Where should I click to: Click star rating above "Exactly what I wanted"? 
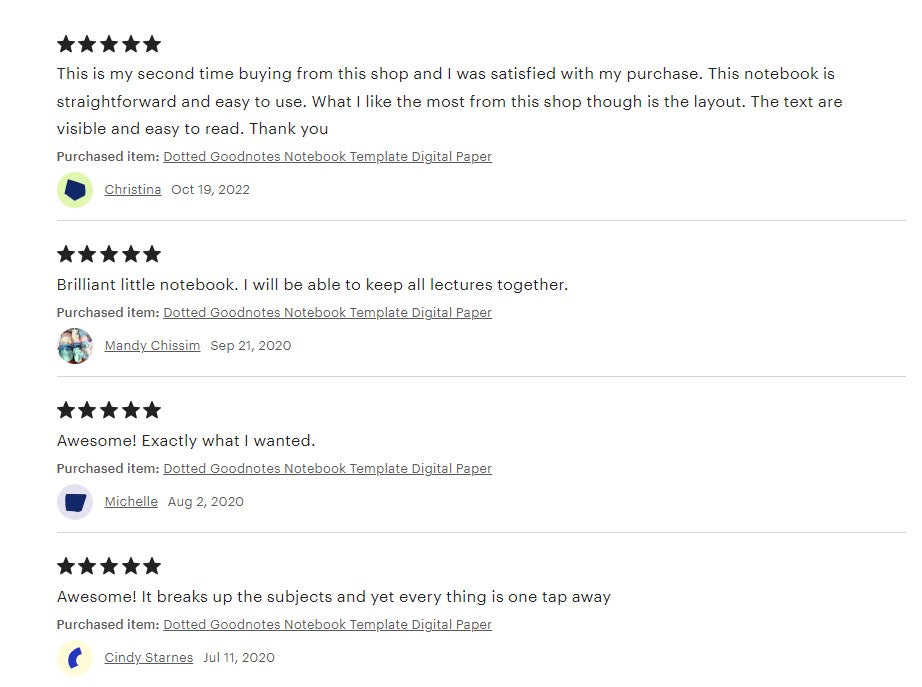pos(109,410)
